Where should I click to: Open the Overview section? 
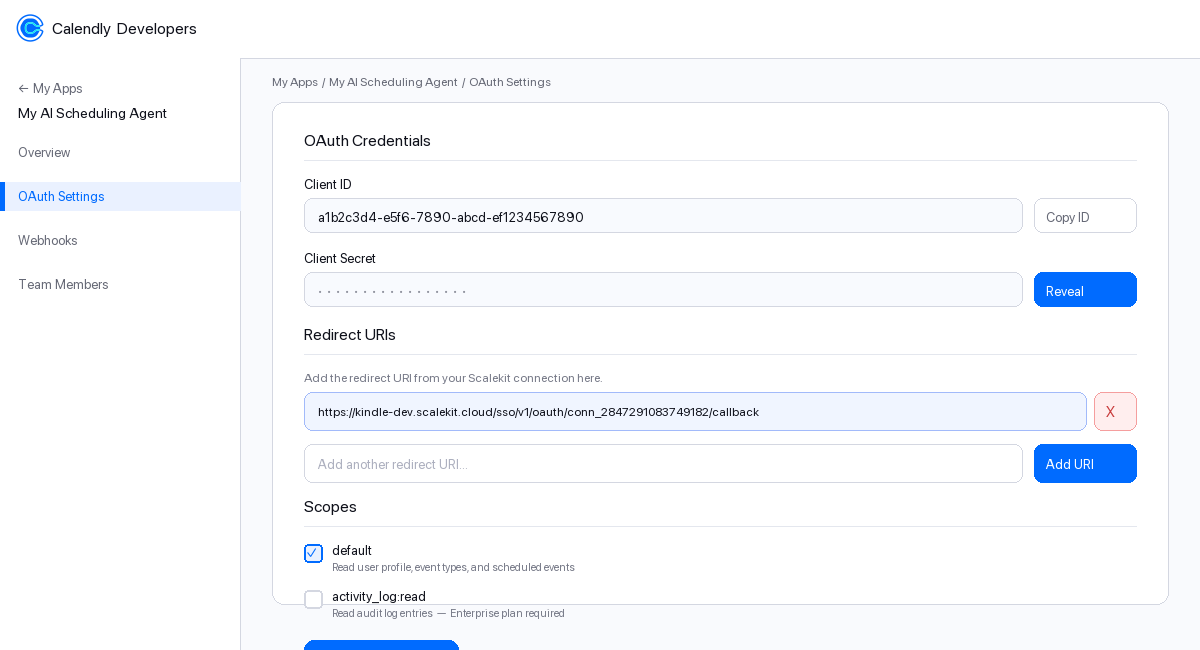(x=44, y=152)
